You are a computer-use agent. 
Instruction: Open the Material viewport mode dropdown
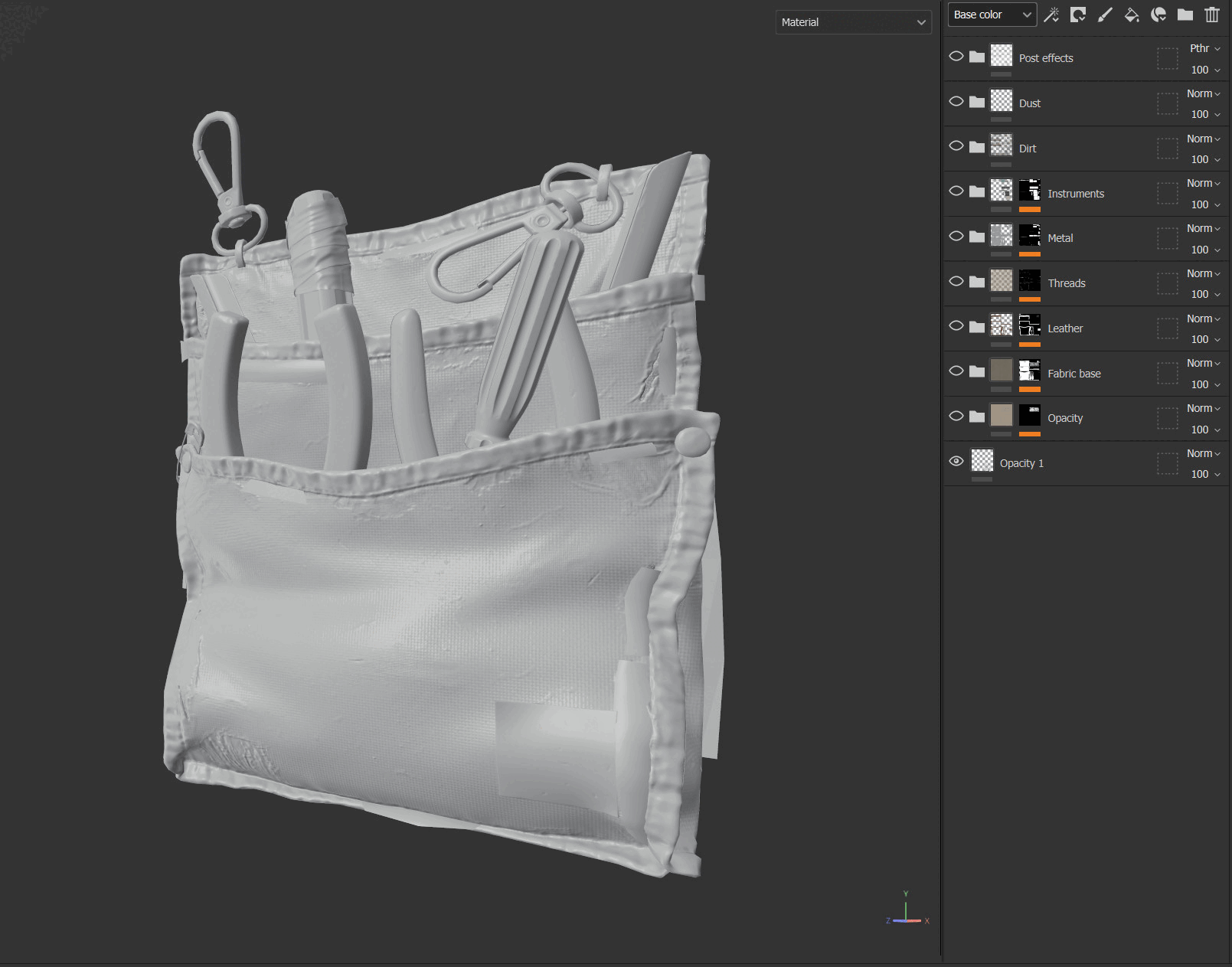[x=853, y=22]
